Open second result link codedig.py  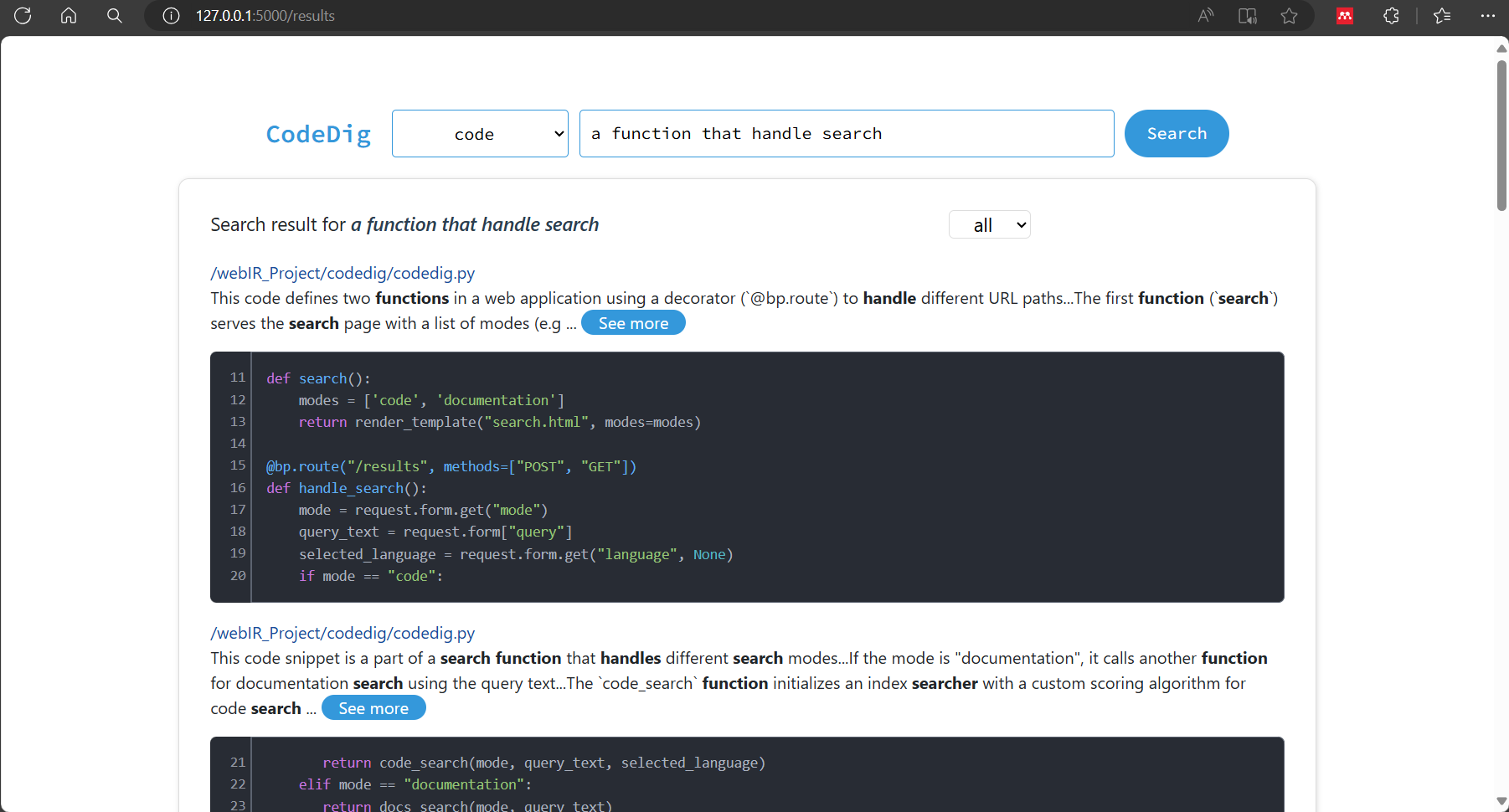342,633
